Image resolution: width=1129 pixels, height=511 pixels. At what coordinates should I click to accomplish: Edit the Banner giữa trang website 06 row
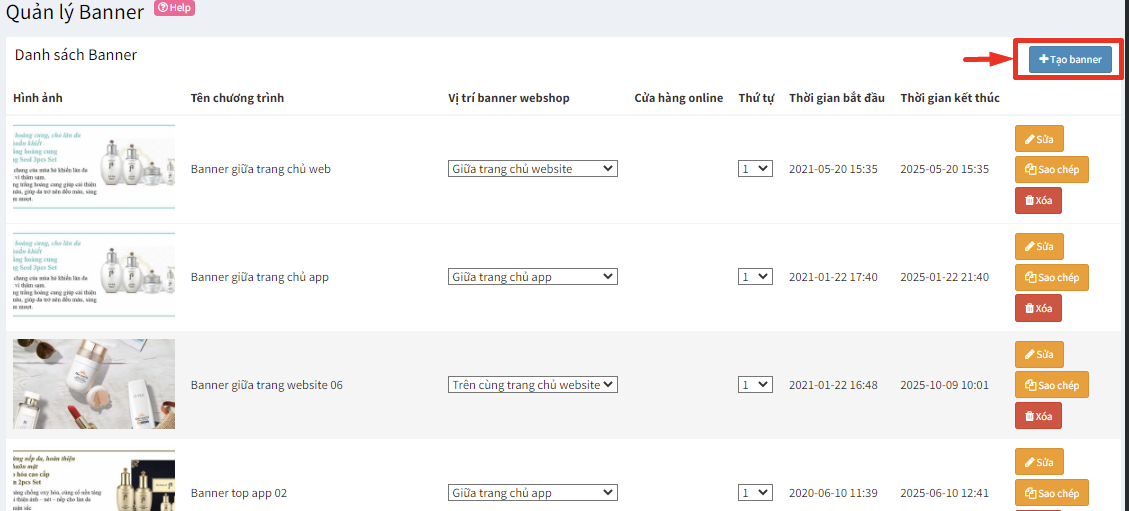1039,354
